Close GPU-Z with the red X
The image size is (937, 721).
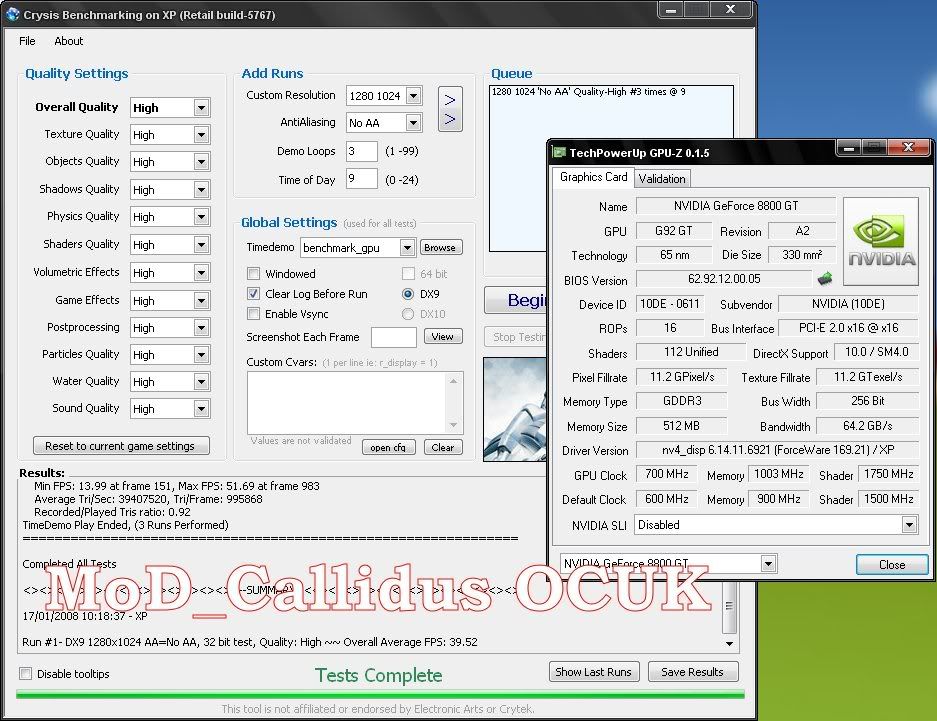[908, 147]
